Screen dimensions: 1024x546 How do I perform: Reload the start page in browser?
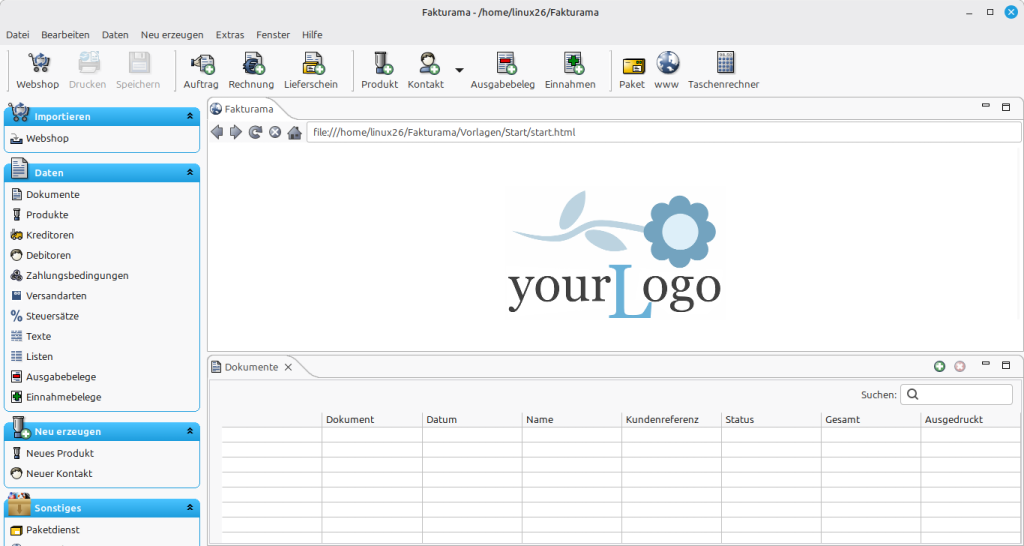coord(255,132)
